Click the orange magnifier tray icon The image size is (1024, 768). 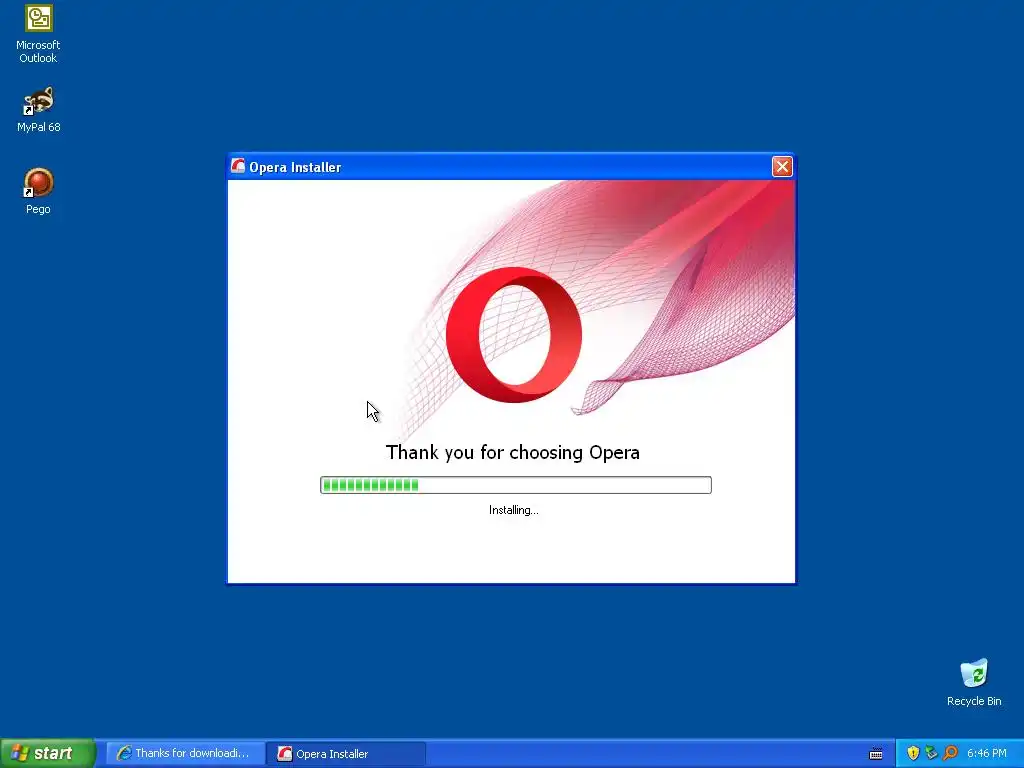pyautogui.click(x=950, y=753)
